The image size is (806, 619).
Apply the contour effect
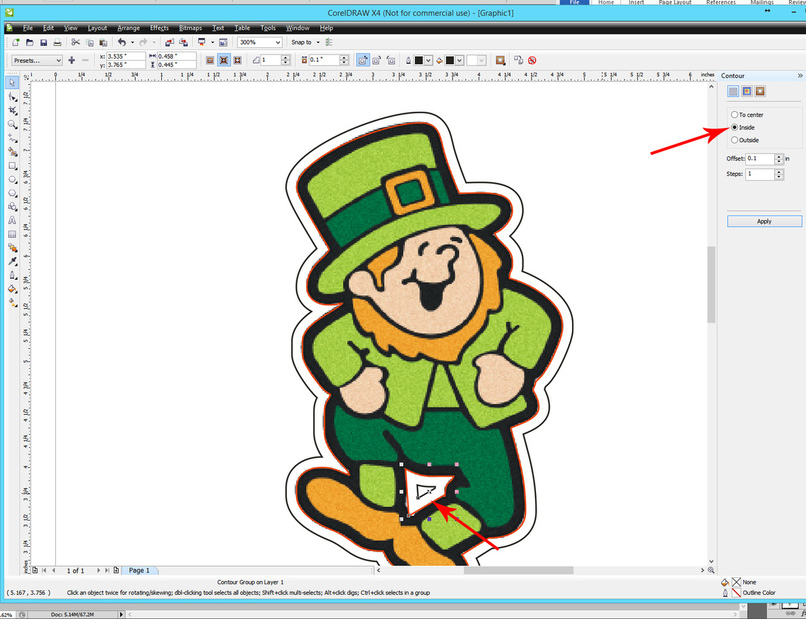(764, 221)
